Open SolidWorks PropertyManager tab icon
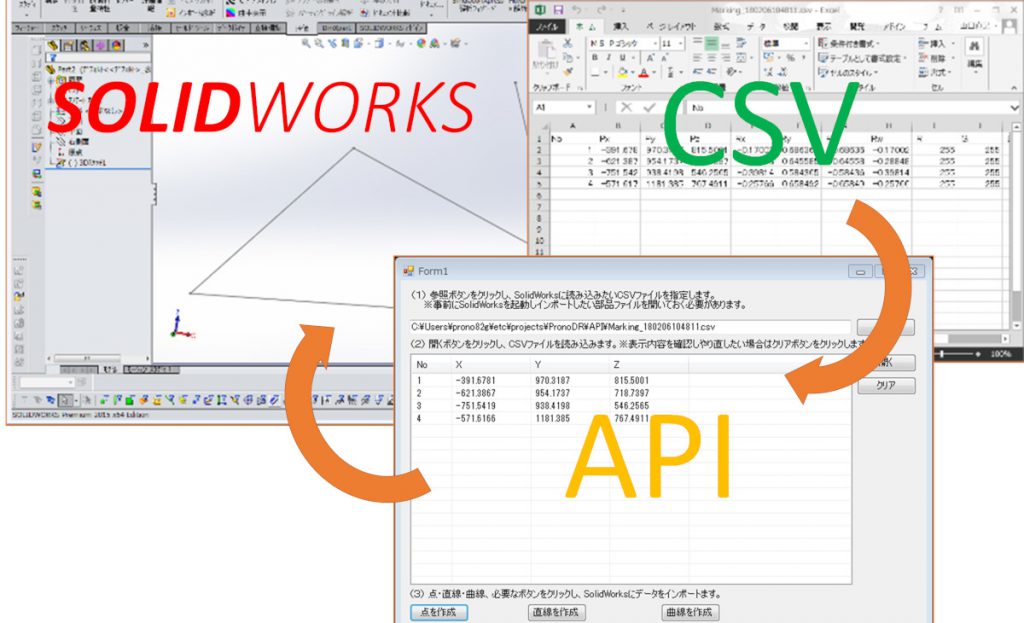This screenshot has width=1024, height=623. pyautogui.click(x=69, y=45)
